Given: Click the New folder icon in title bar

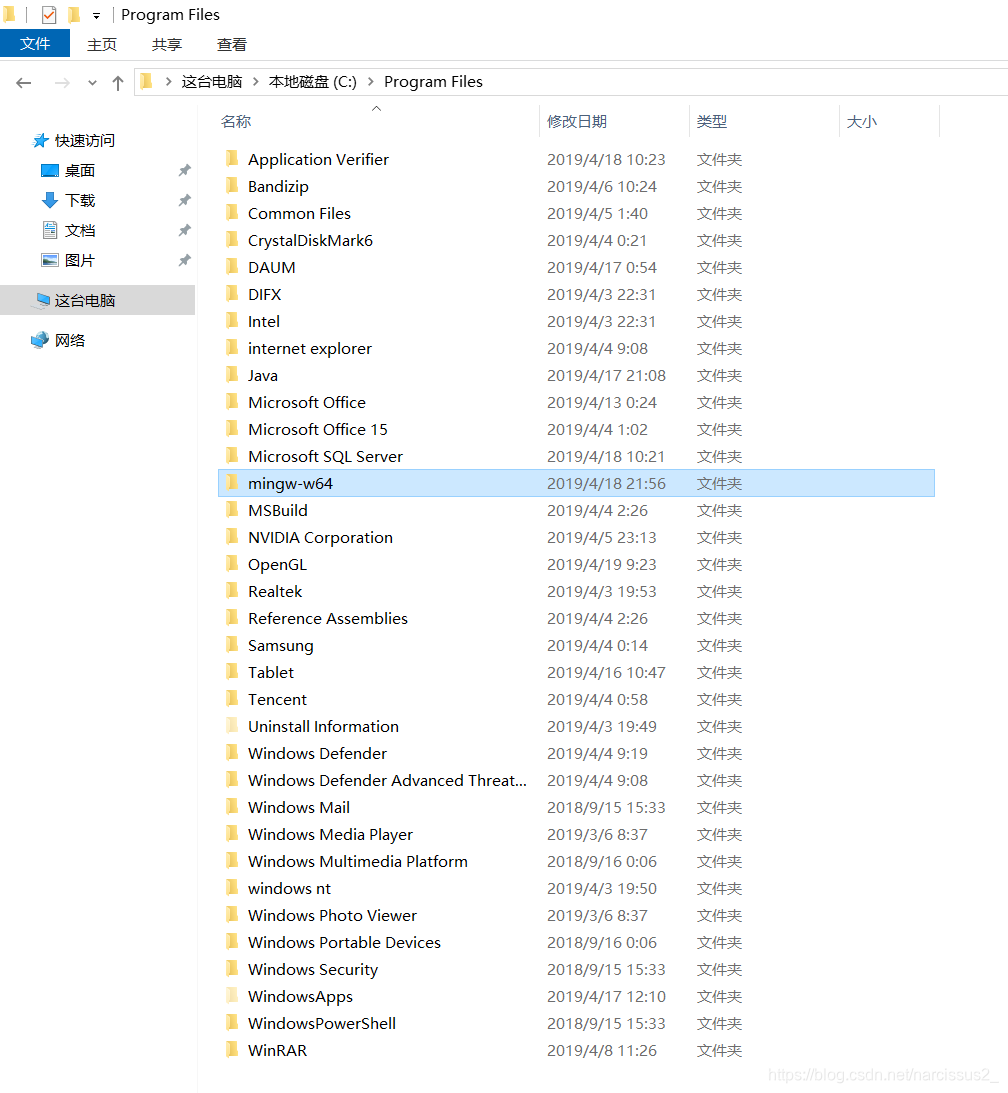Looking at the screenshot, I should tap(74, 15).
